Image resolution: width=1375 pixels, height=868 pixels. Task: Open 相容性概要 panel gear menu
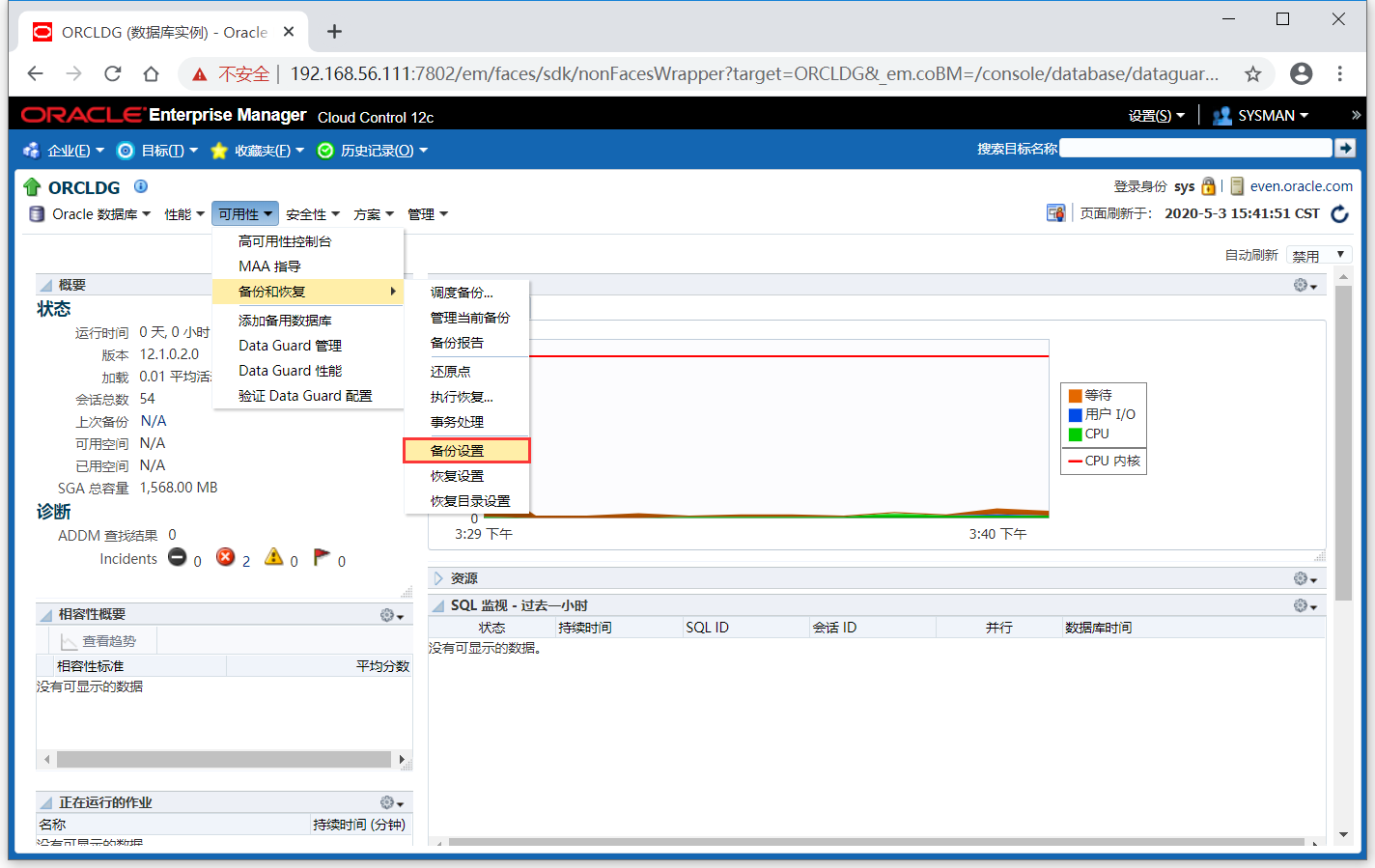click(x=391, y=615)
